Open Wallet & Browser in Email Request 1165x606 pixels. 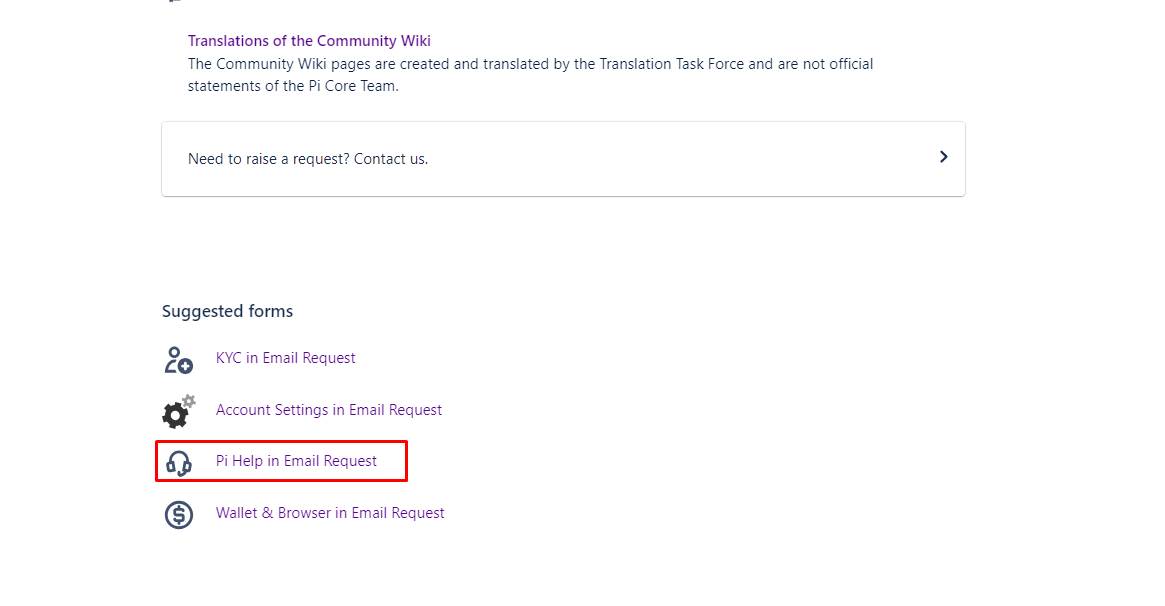(x=330, y=513)
